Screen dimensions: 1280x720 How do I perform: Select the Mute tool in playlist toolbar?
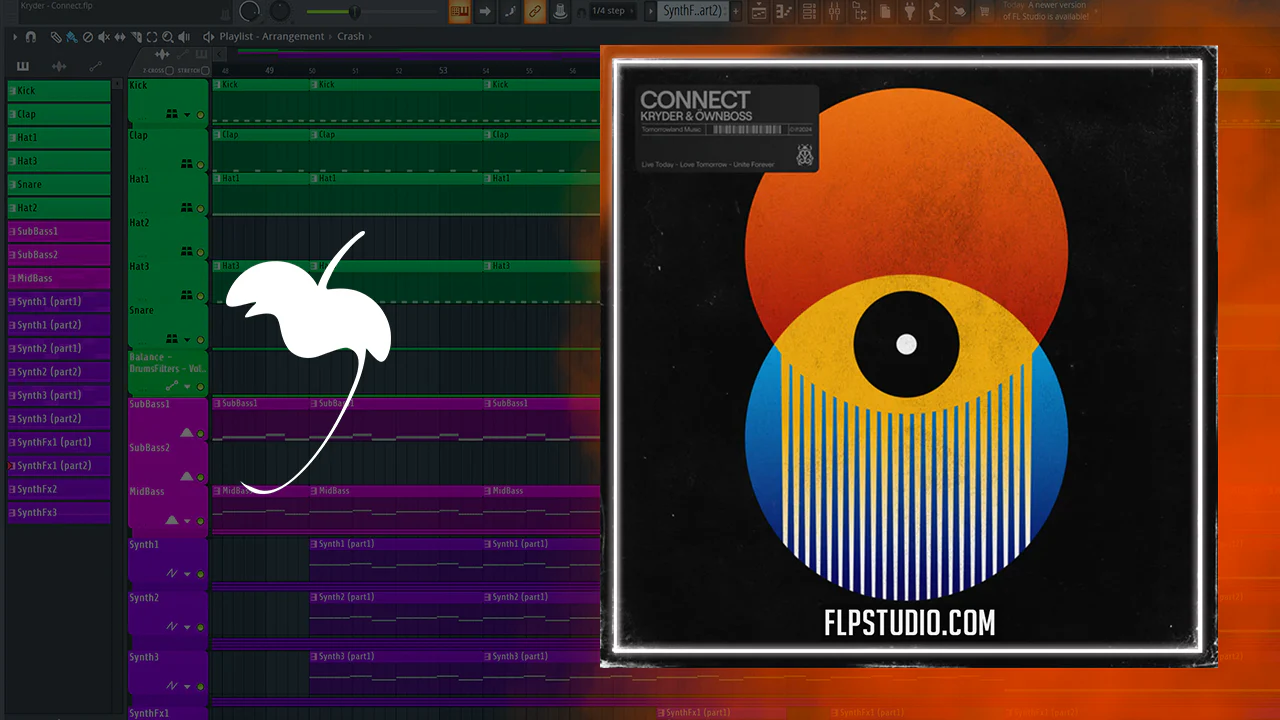tap(104, 37)
